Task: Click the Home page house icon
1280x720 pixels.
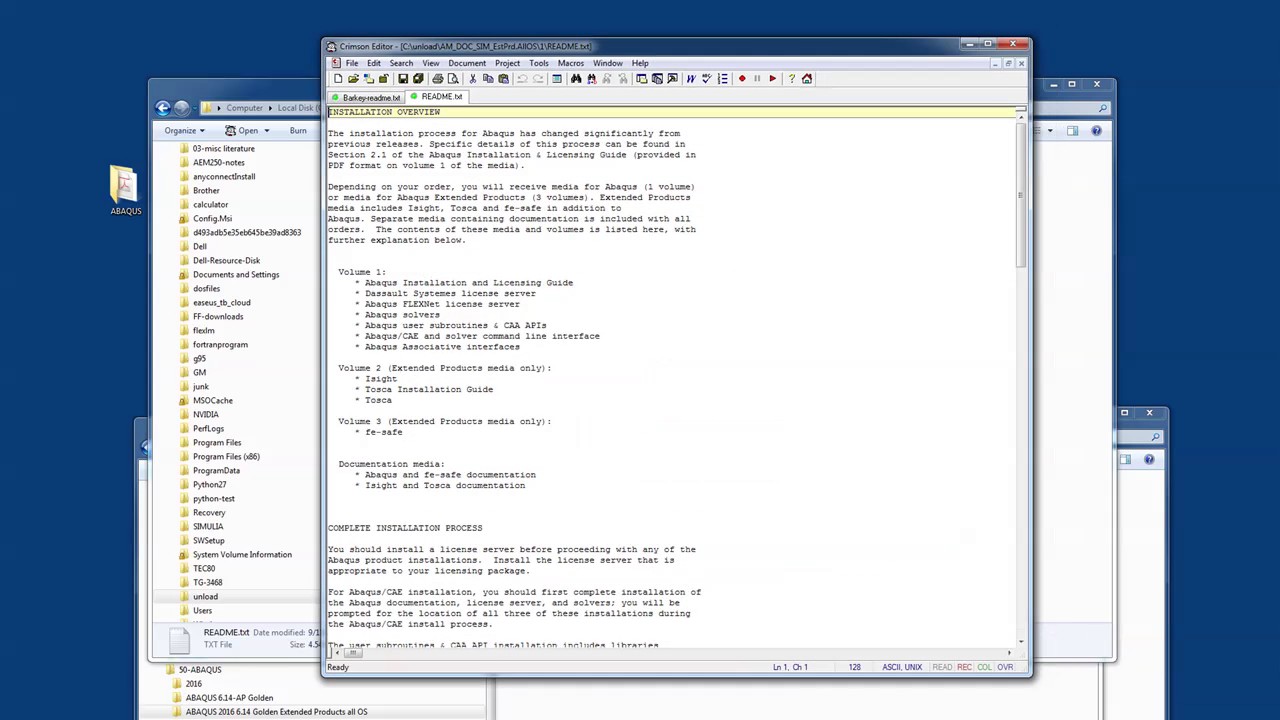Action: click(x=807, y=78)
